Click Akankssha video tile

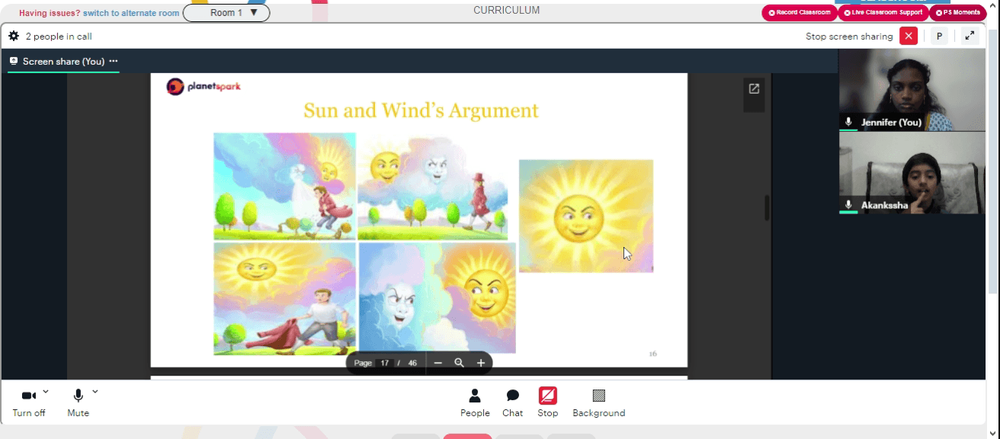tap(912, 173)
